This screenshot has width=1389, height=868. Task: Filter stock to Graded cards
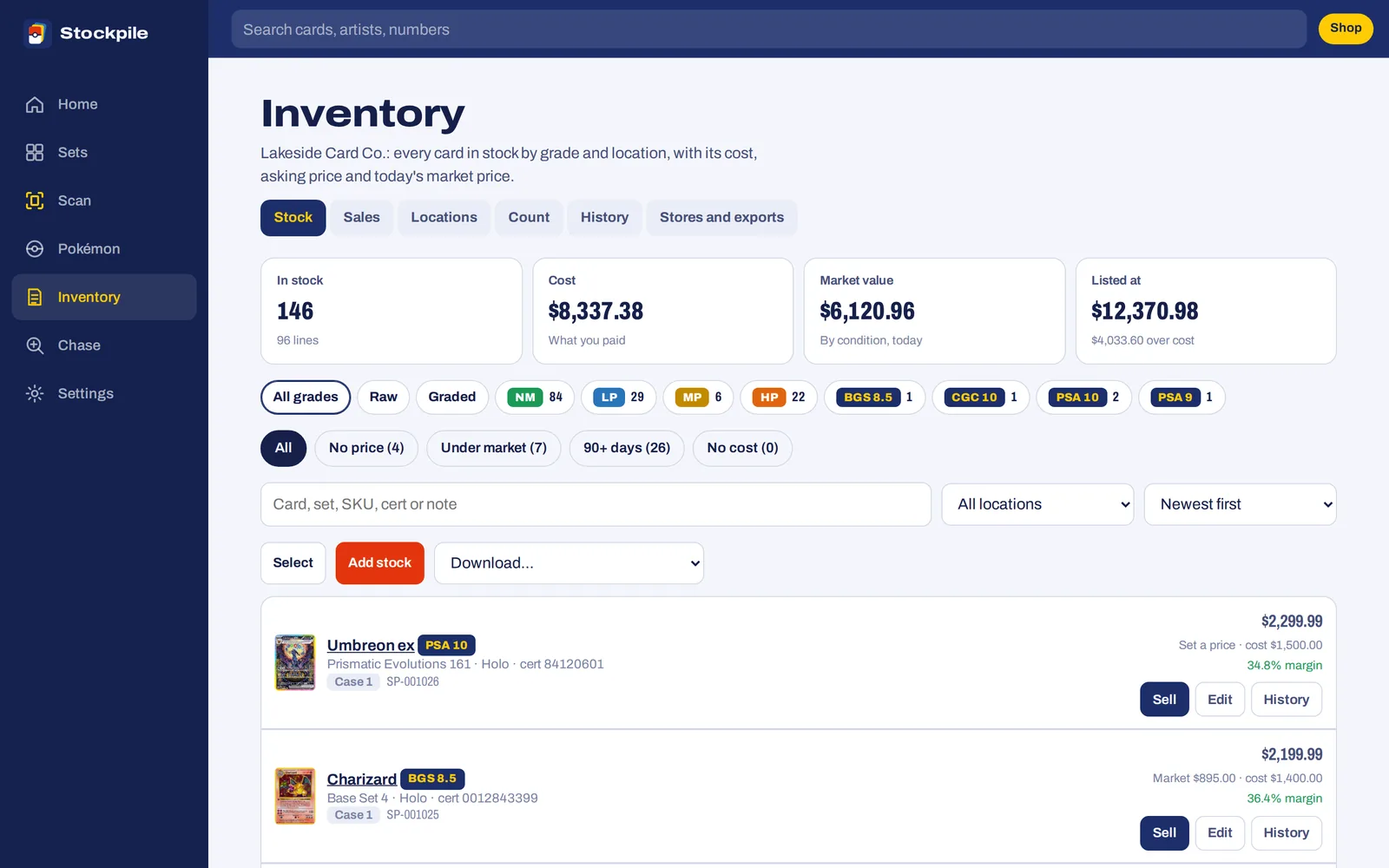[x=451, y=397]
